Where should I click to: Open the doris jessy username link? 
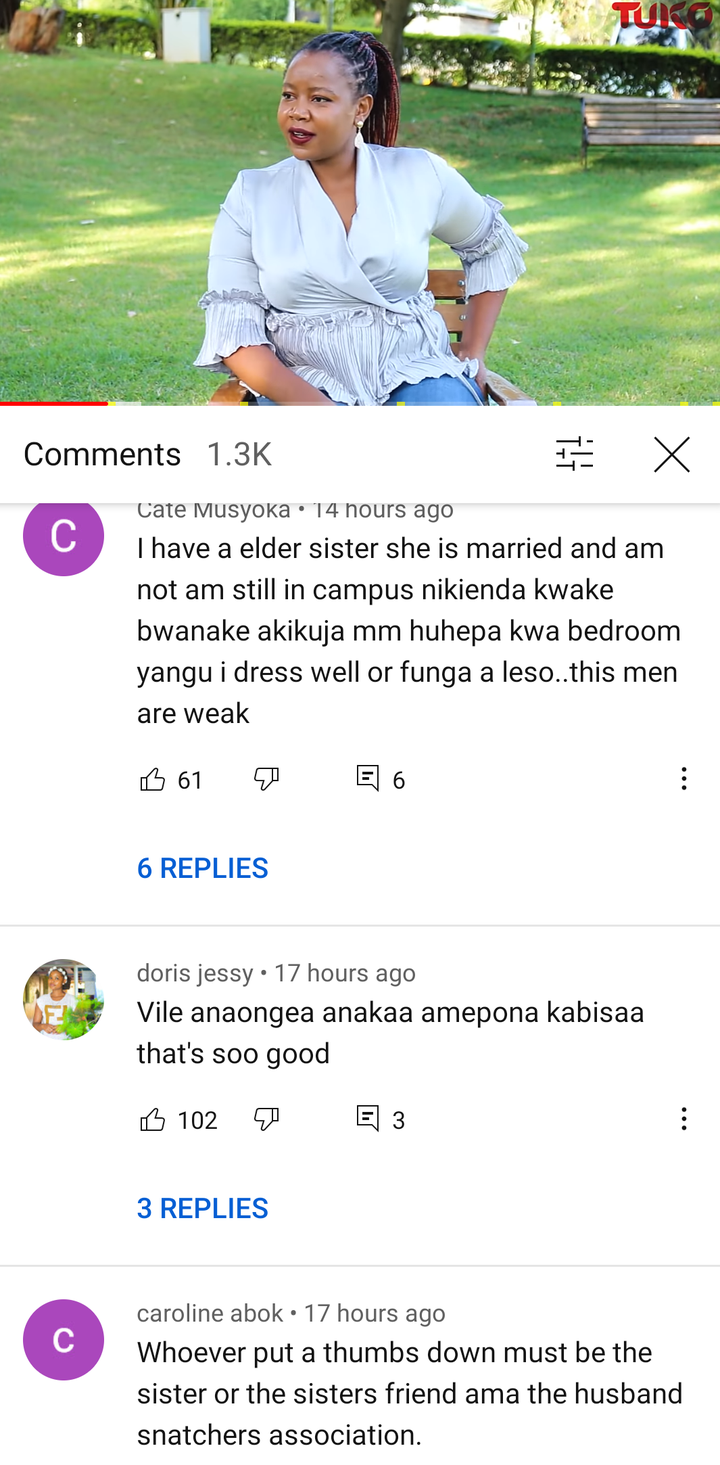(x=195, y=973)
